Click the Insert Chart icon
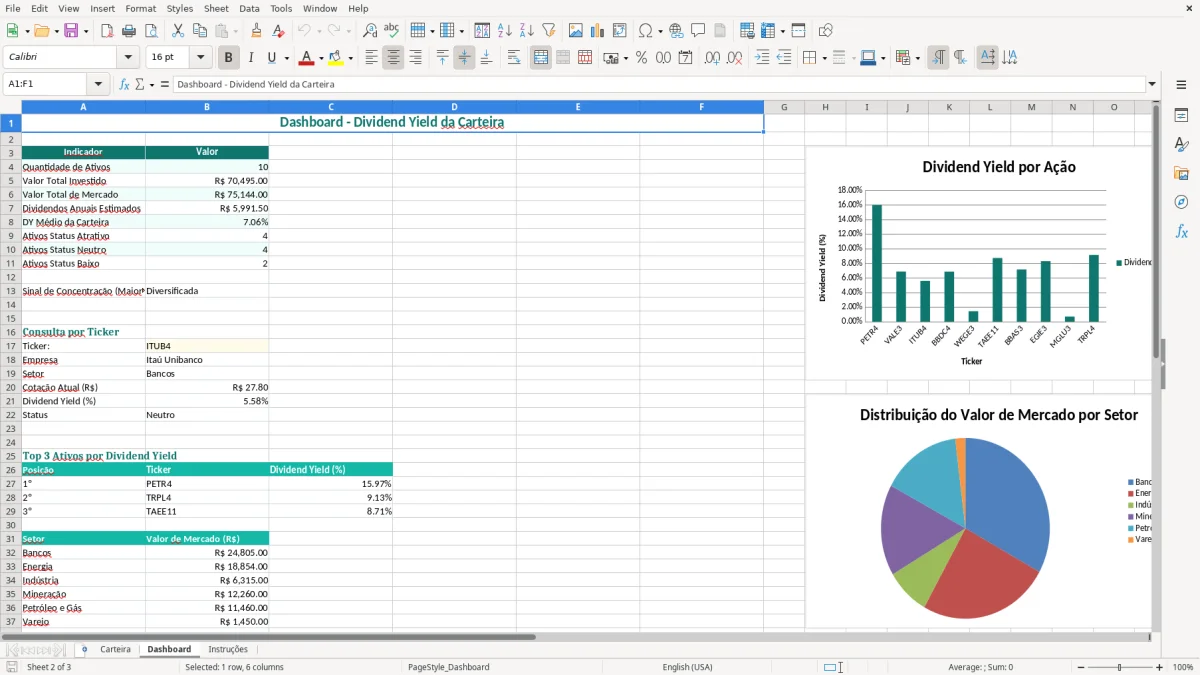 click(598, 31)
